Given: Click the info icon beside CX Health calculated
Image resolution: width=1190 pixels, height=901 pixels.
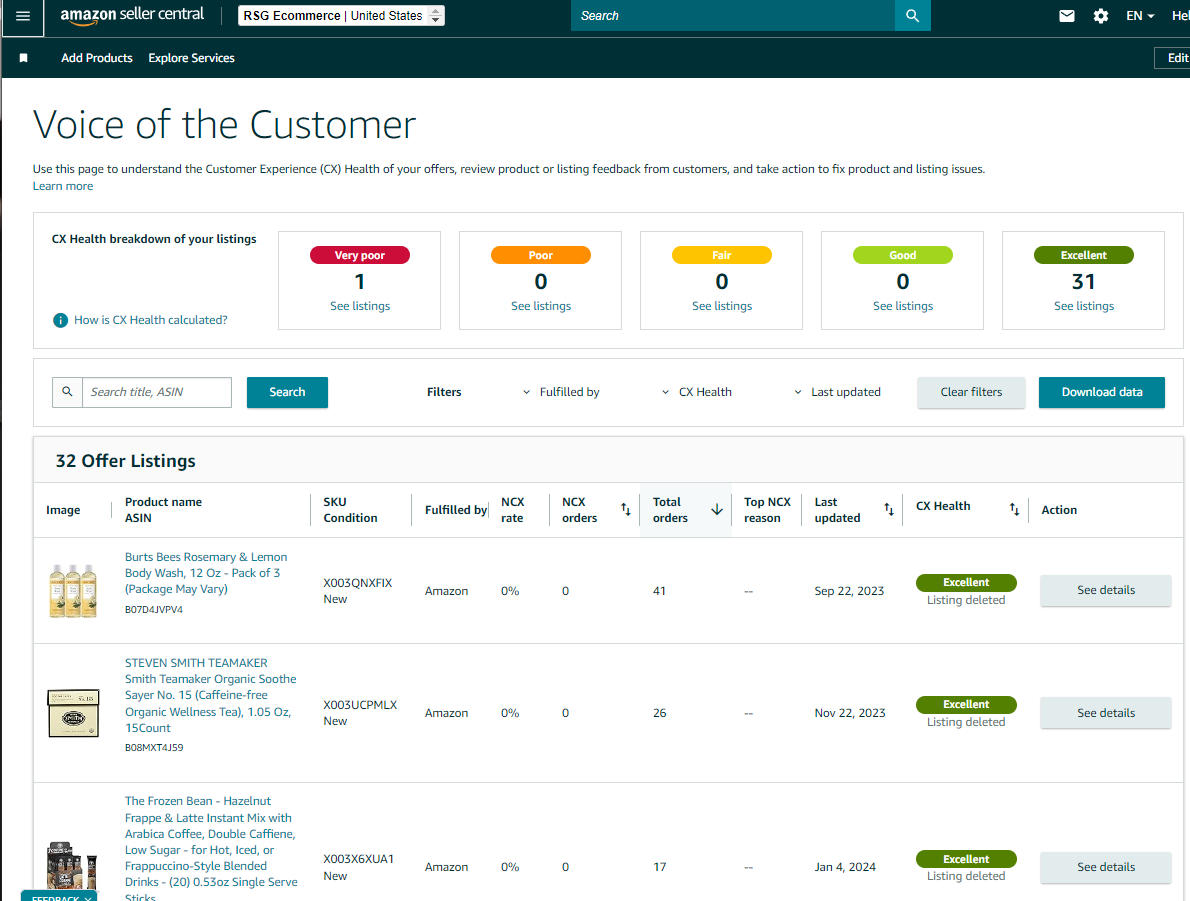Looking at the screenshot, I should point(60,320).
